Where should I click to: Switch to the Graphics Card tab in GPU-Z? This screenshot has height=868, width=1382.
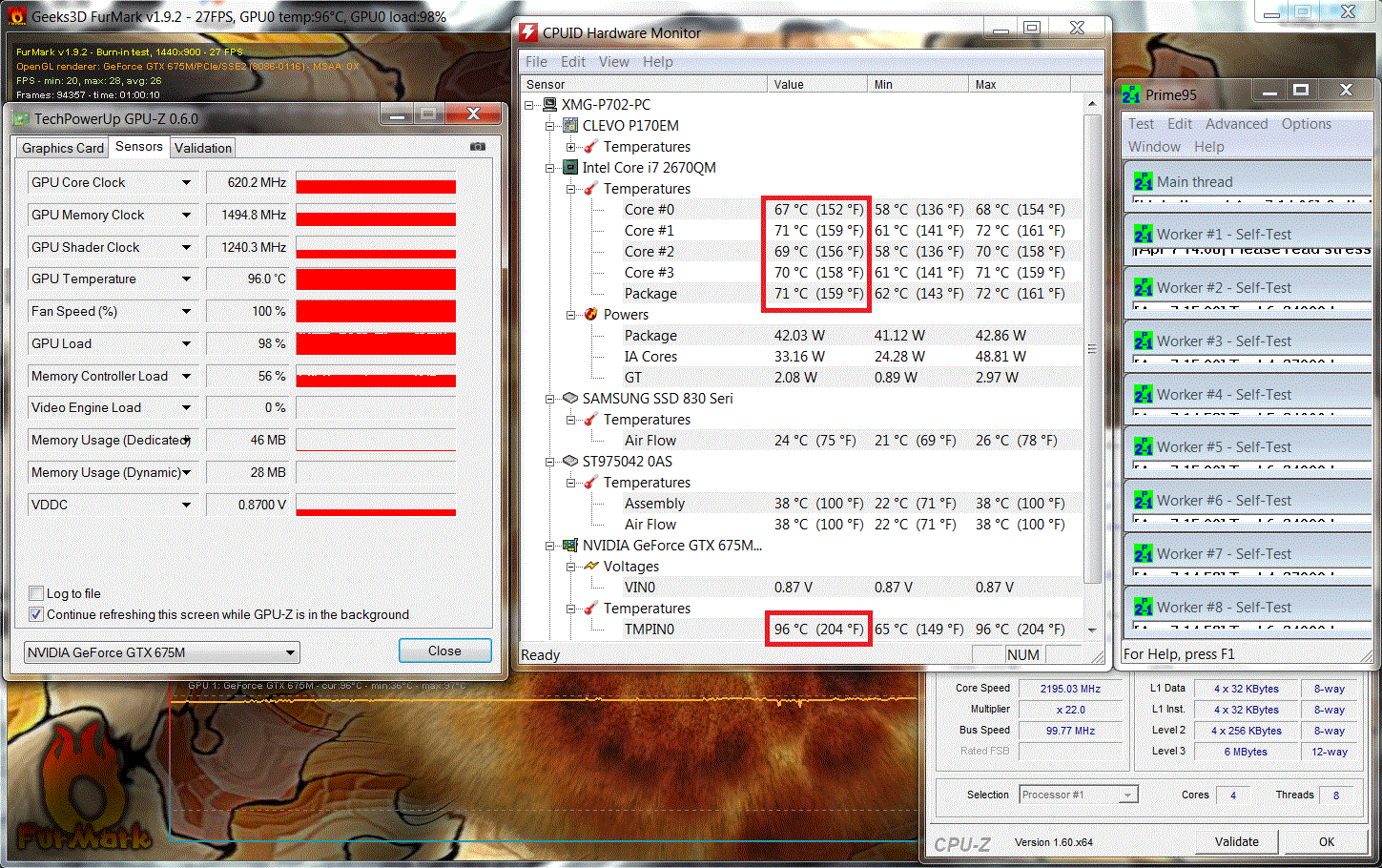[63, 148]
